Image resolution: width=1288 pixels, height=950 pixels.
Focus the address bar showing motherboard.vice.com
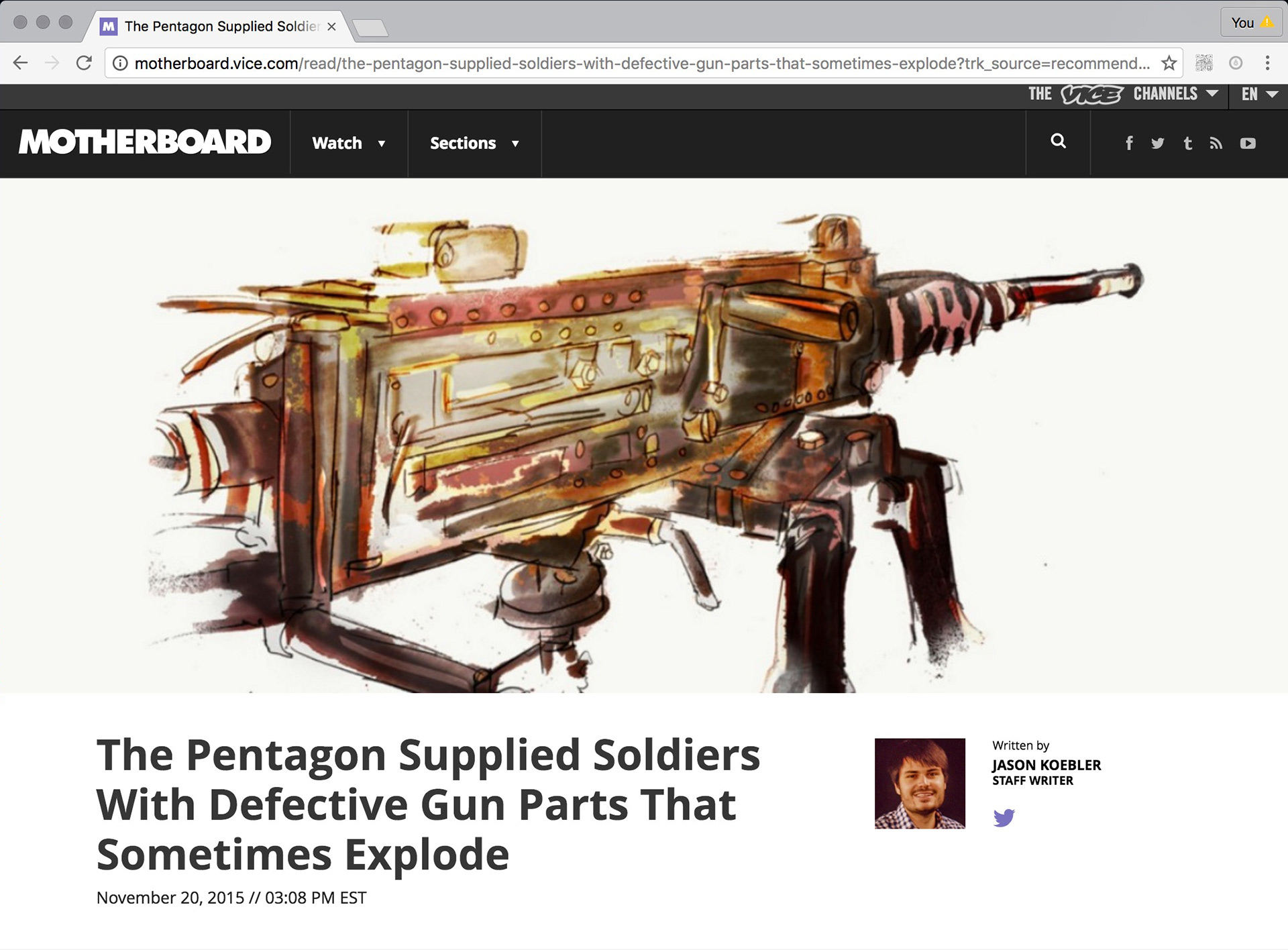click(634, 63)
